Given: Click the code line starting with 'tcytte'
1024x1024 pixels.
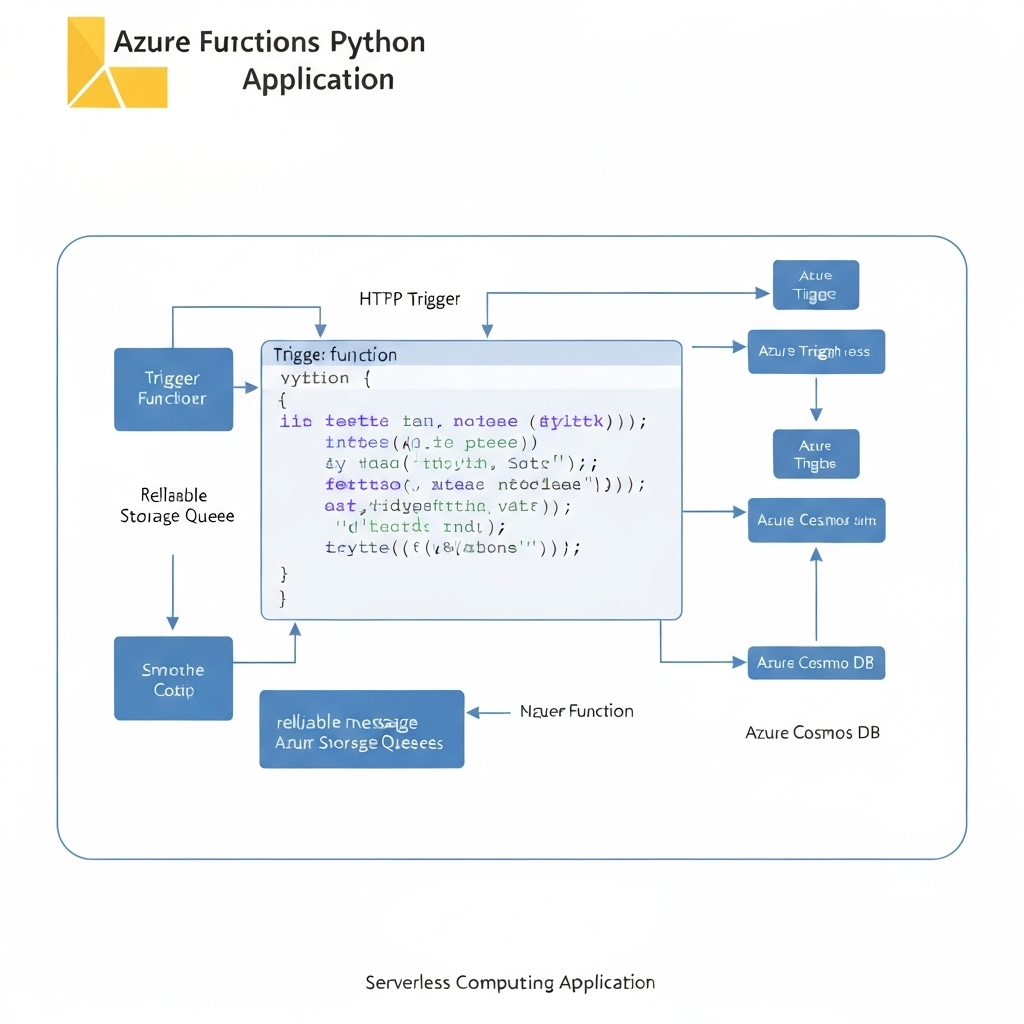Looking at the screenshot, I should click(453, 547).
